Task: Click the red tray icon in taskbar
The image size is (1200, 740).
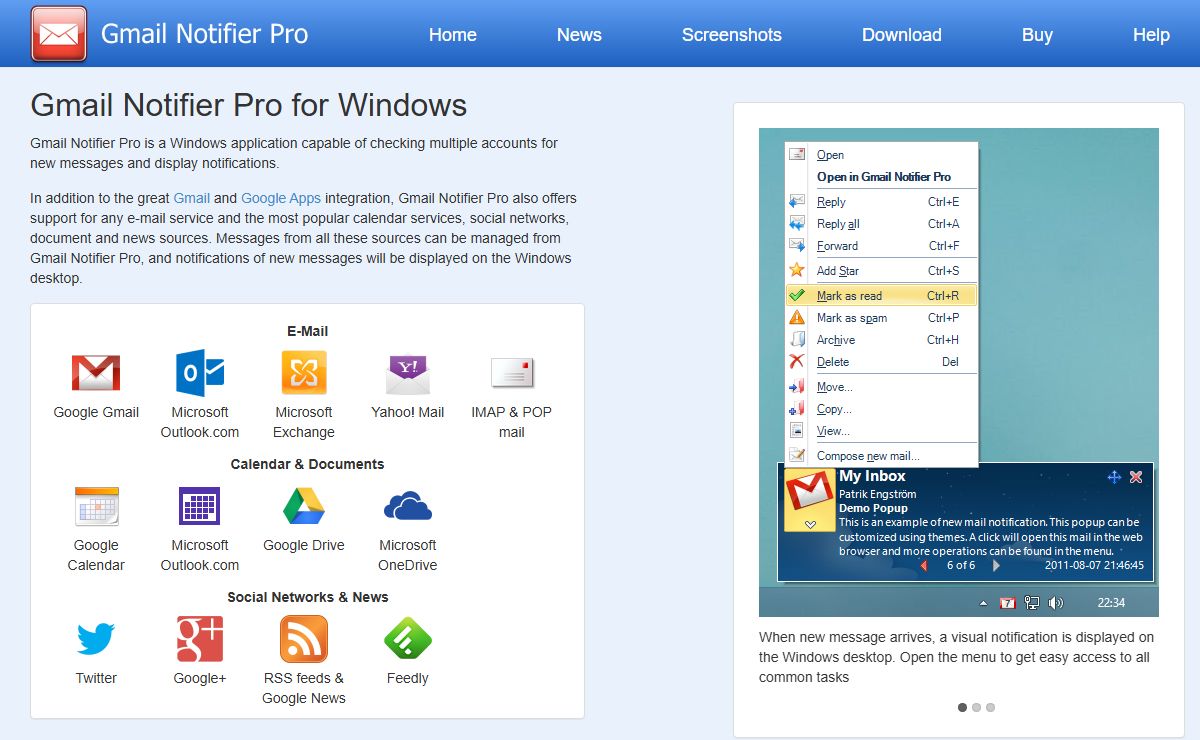Action: (1008, 603)
